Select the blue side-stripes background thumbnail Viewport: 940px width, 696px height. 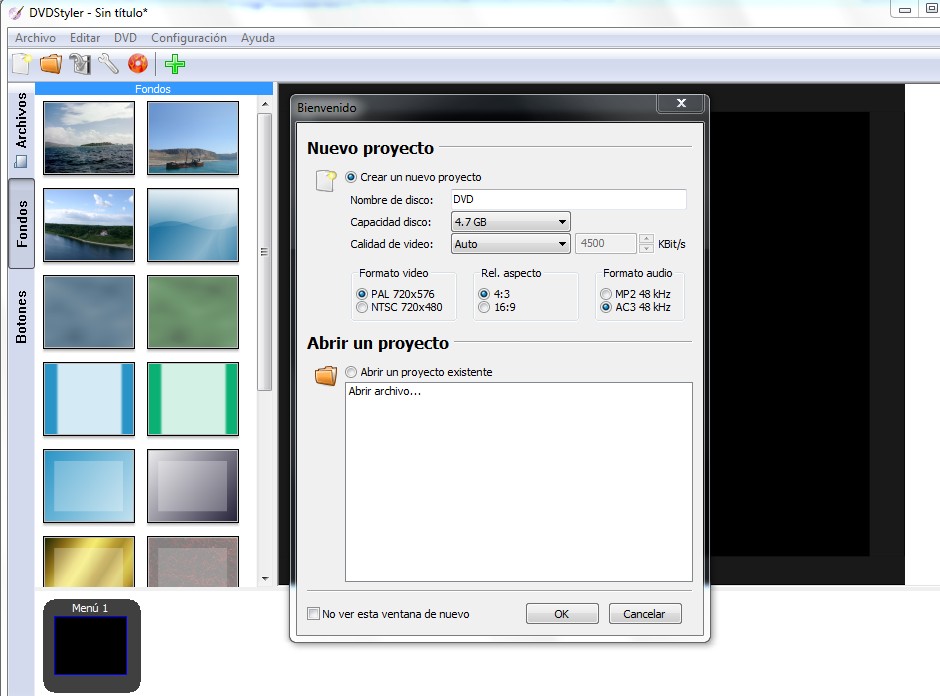point(89,399)
